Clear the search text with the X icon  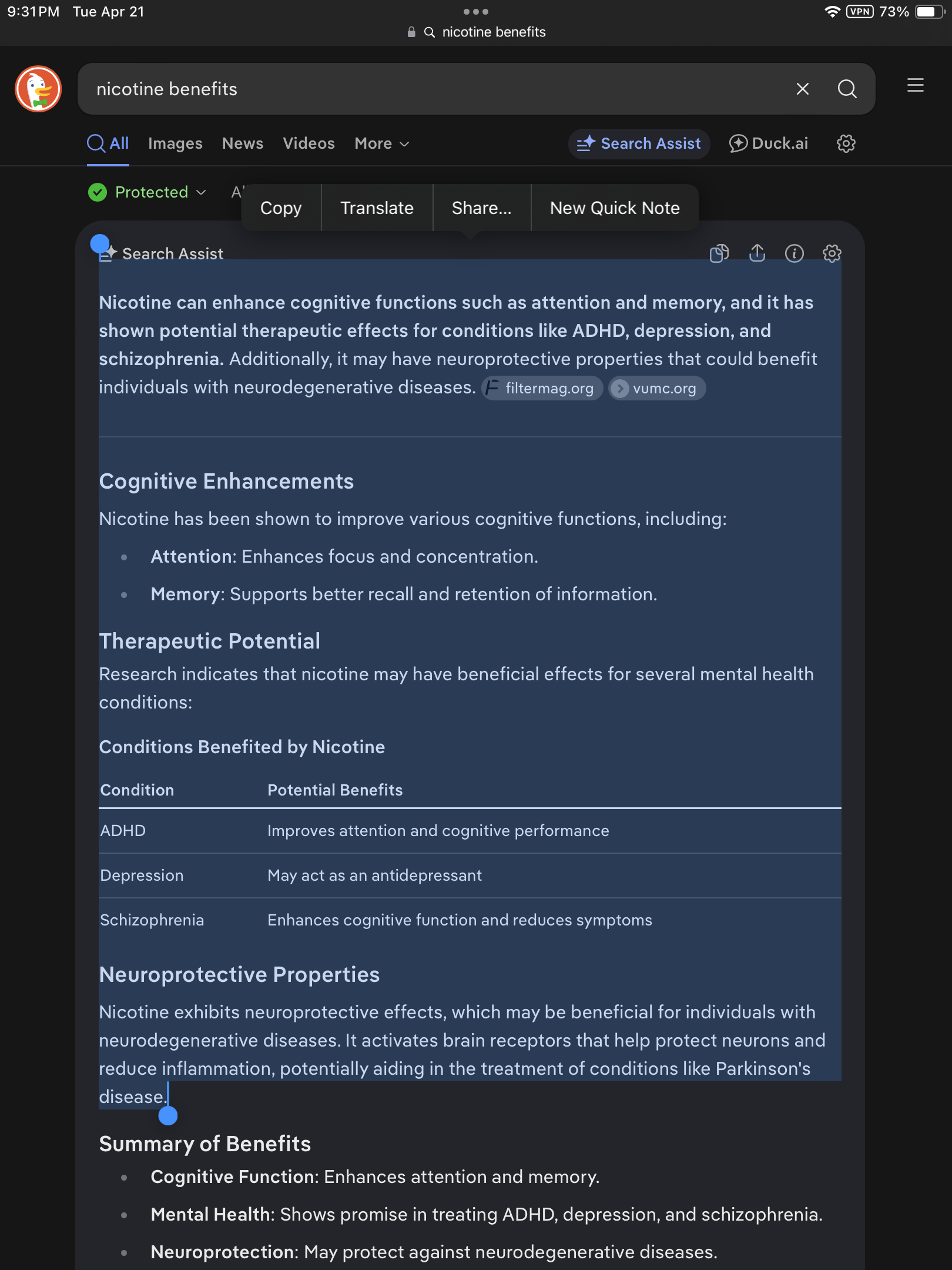802,89
